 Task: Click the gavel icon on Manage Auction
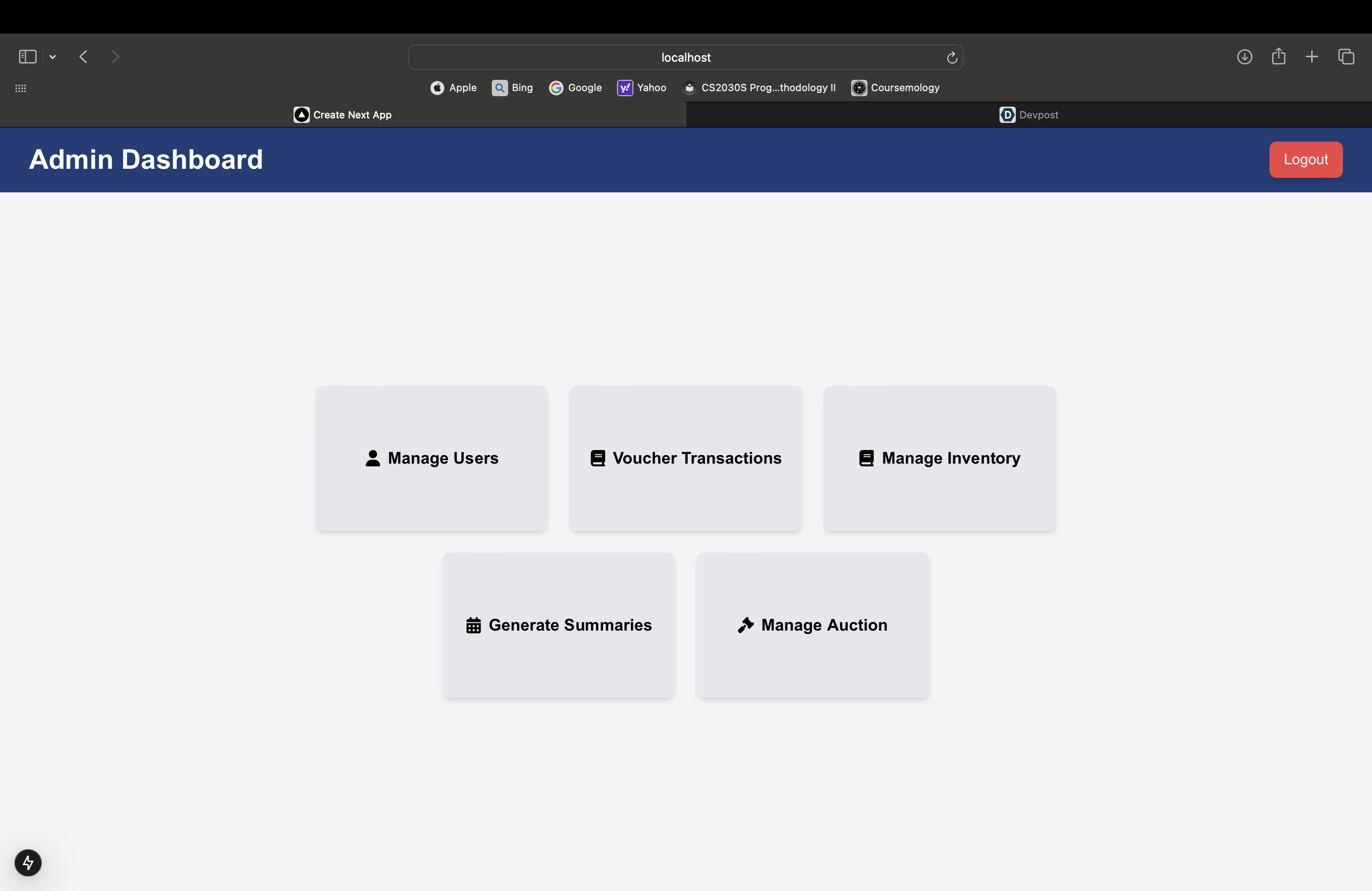[x=745, y=625]
